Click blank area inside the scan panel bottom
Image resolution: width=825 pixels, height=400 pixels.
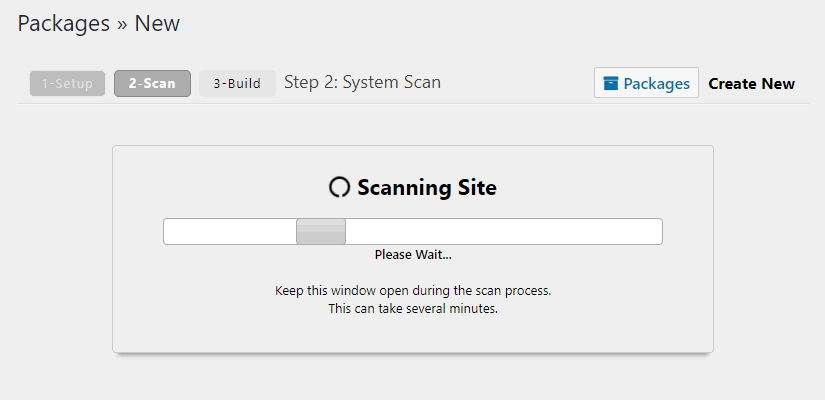(413, 335)
